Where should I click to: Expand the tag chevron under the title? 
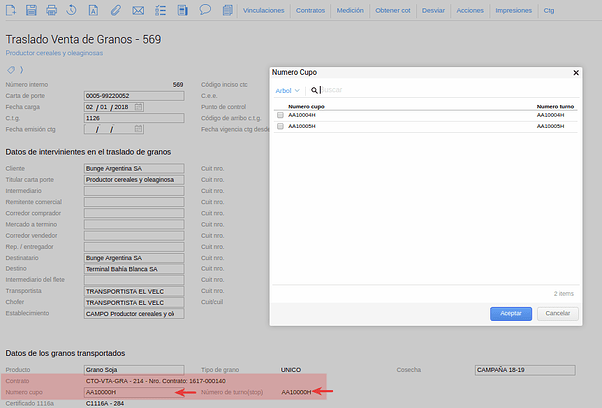click(21, 70)
